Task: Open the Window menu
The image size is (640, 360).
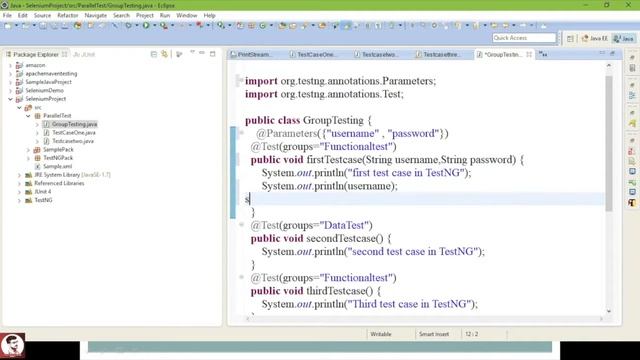Action: 187,16
